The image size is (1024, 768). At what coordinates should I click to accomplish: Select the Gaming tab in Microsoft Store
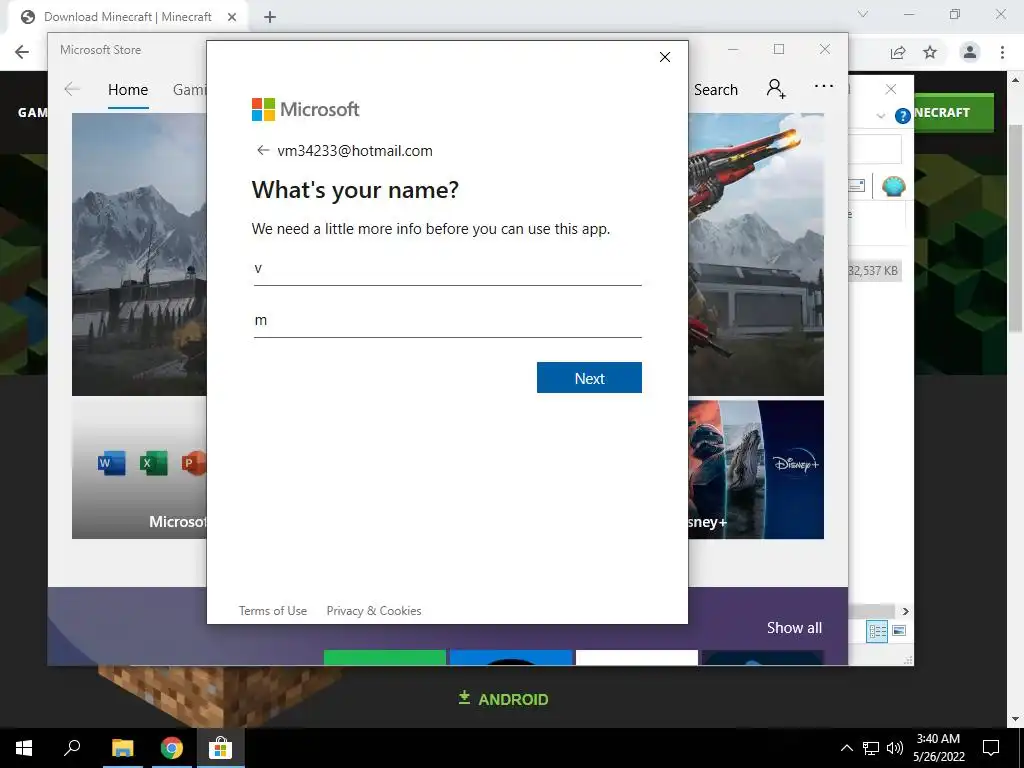[189, 90]
